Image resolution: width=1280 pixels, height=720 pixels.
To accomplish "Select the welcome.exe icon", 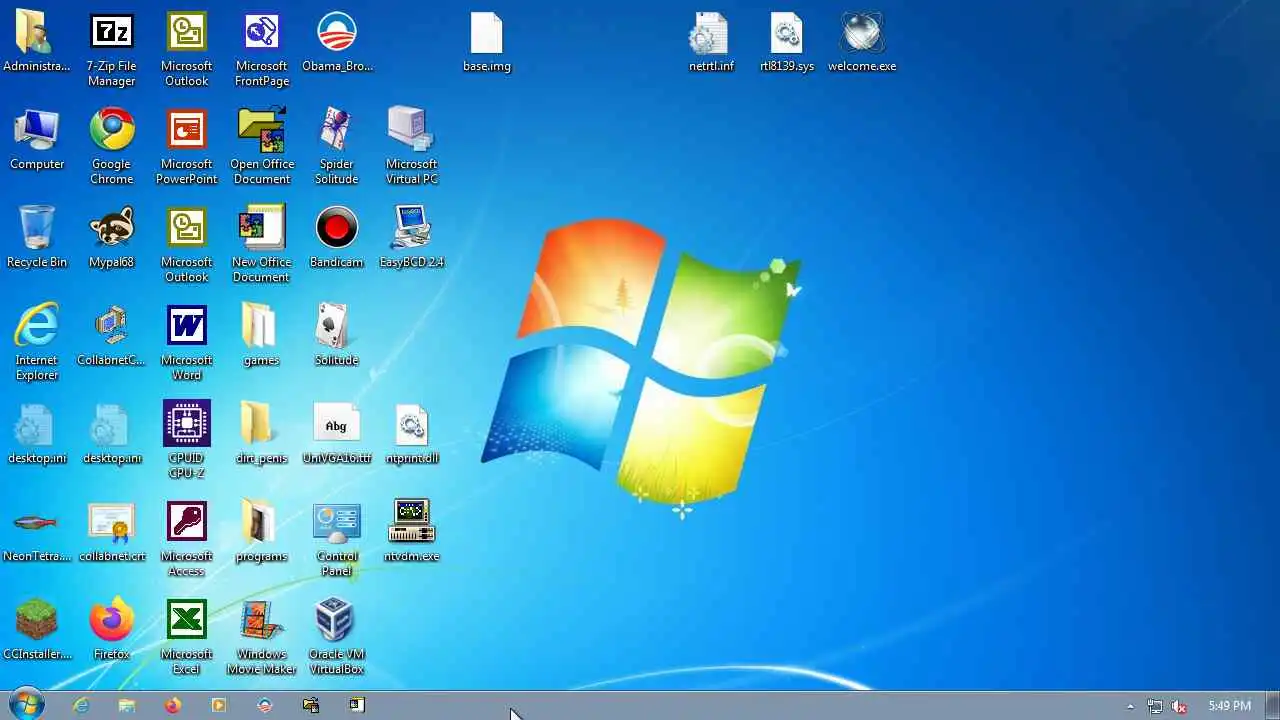I will pos(862,42).
